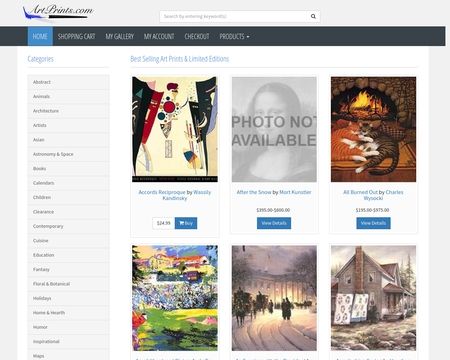This screenshot has height=360, width=450.
Task: Select the Architecture category
Action: tap(68, 111)
